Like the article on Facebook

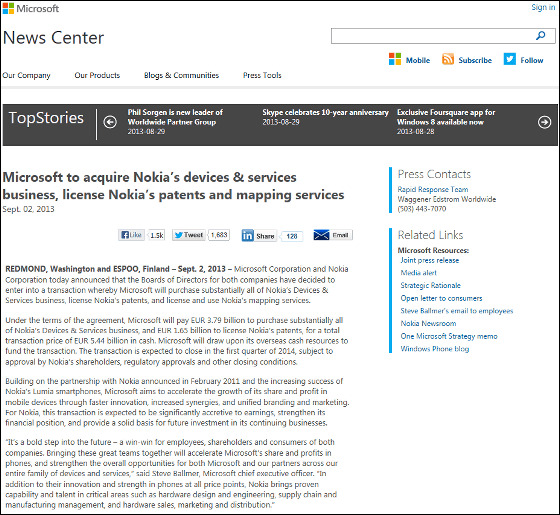click(131, 235)
